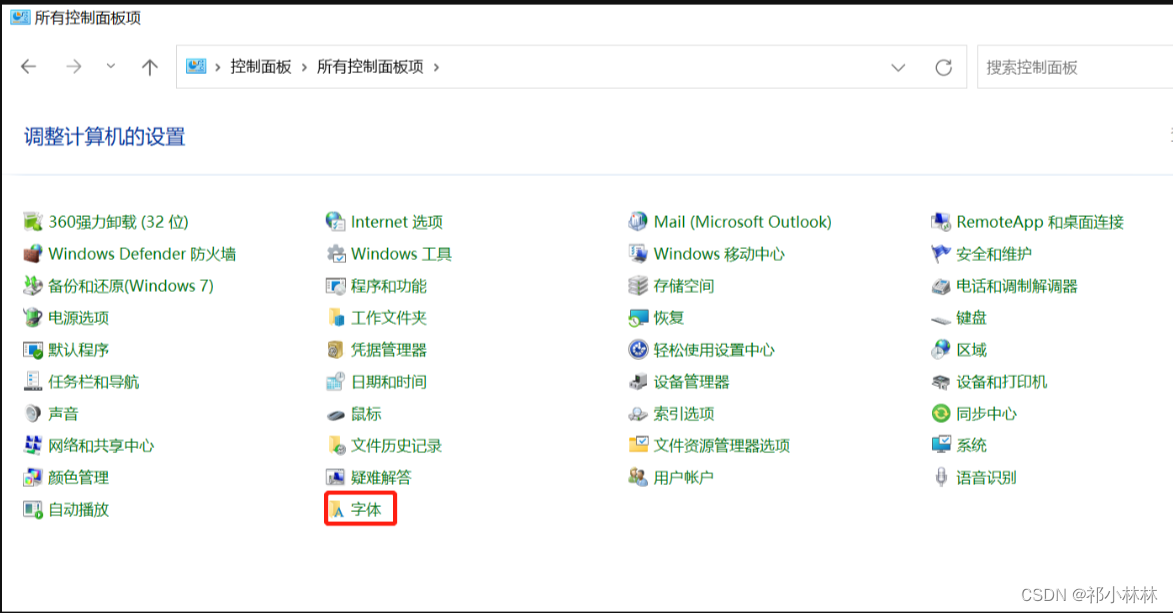Click the 鼠标 icon
Image resolution: width=1173 pixels, height=613 pixels.
335,414
